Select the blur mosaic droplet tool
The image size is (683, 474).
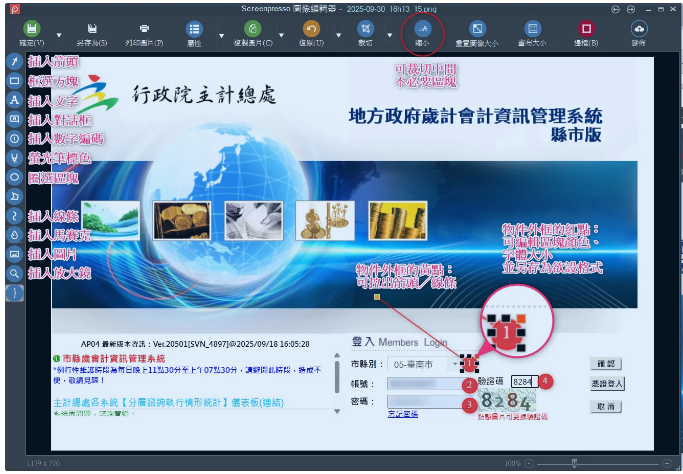click(14, 235)
